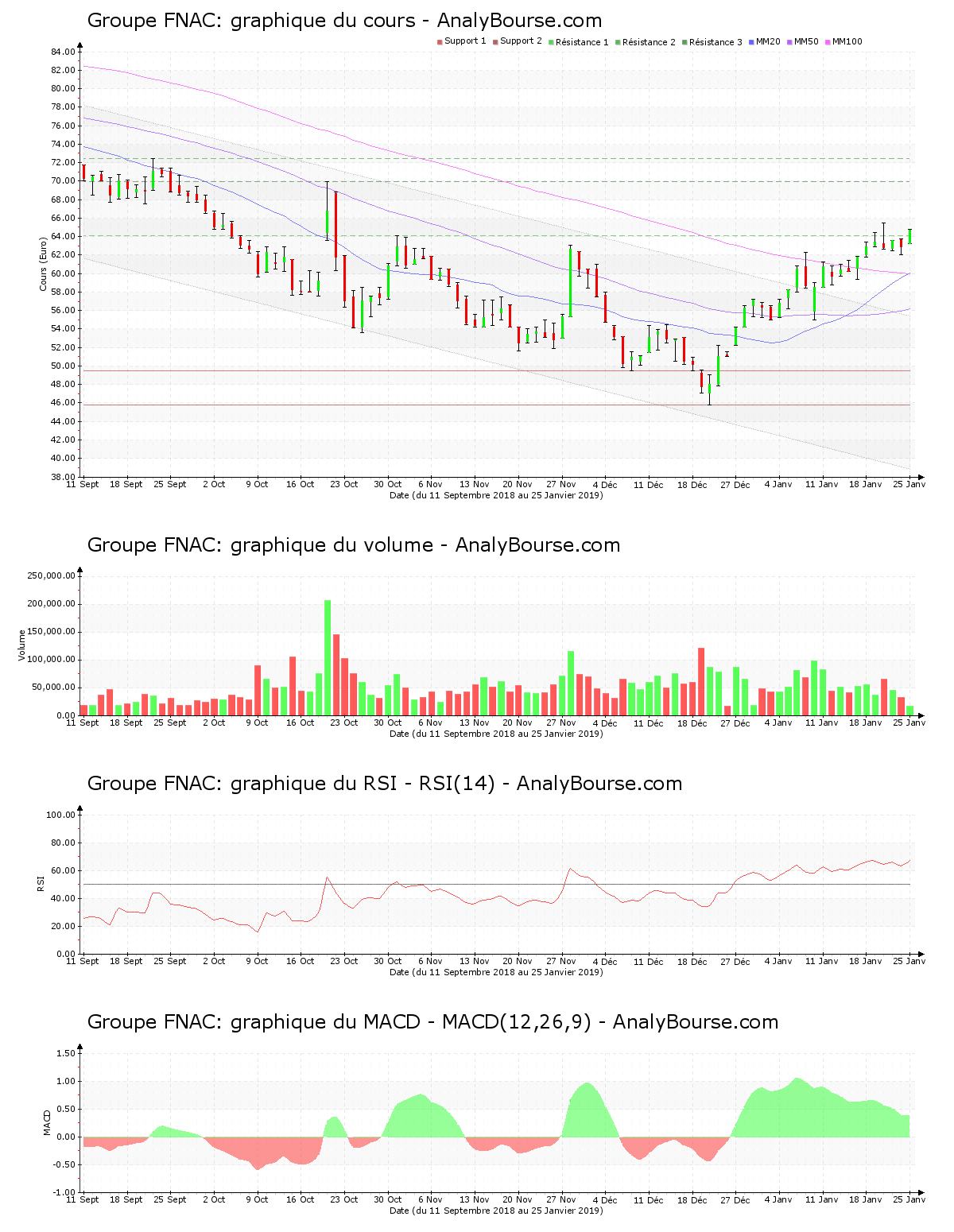
Task: Select the 'MM50' legend label
Action: coord(806,41)
